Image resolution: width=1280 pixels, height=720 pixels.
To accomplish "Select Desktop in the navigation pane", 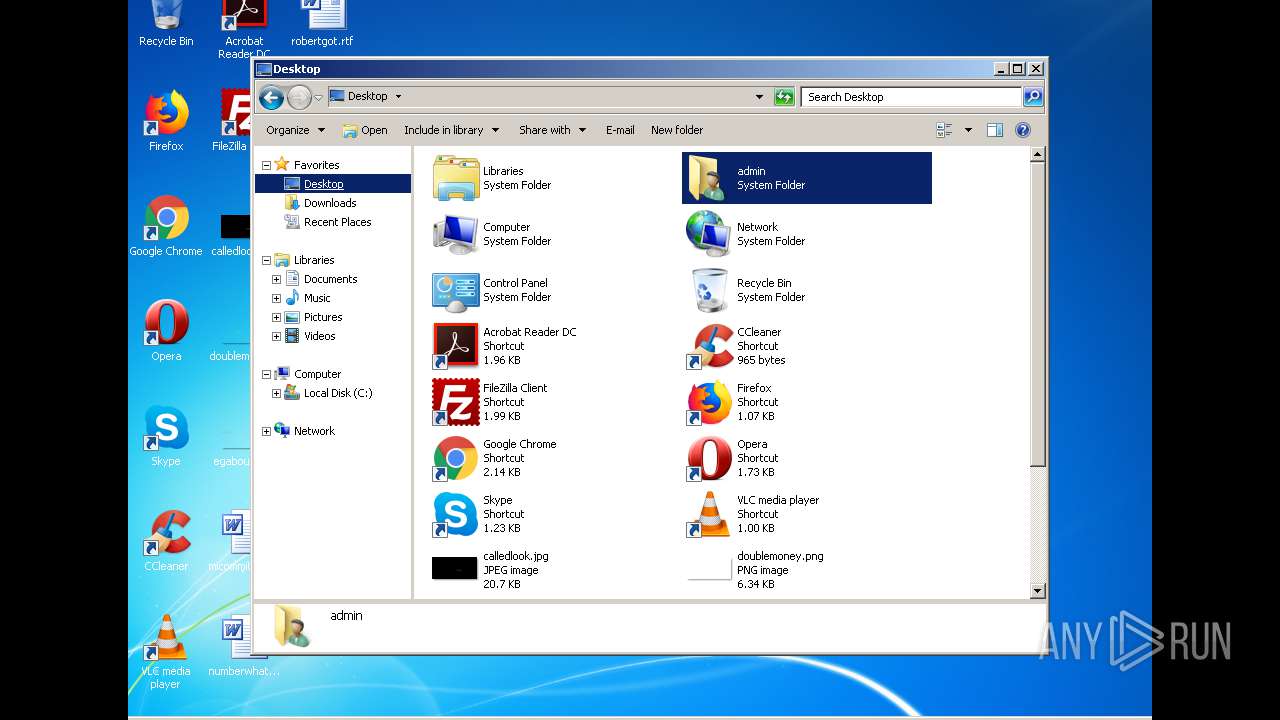I will [x=333, y=184].
